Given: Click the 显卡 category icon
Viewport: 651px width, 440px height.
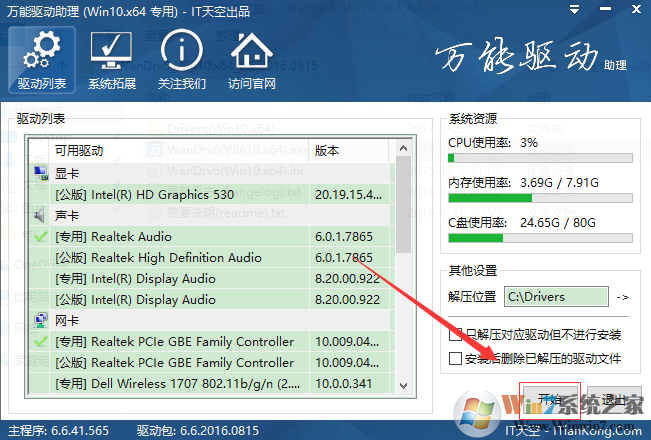Looking at the screenshot, I should click(x=41, y=173).
